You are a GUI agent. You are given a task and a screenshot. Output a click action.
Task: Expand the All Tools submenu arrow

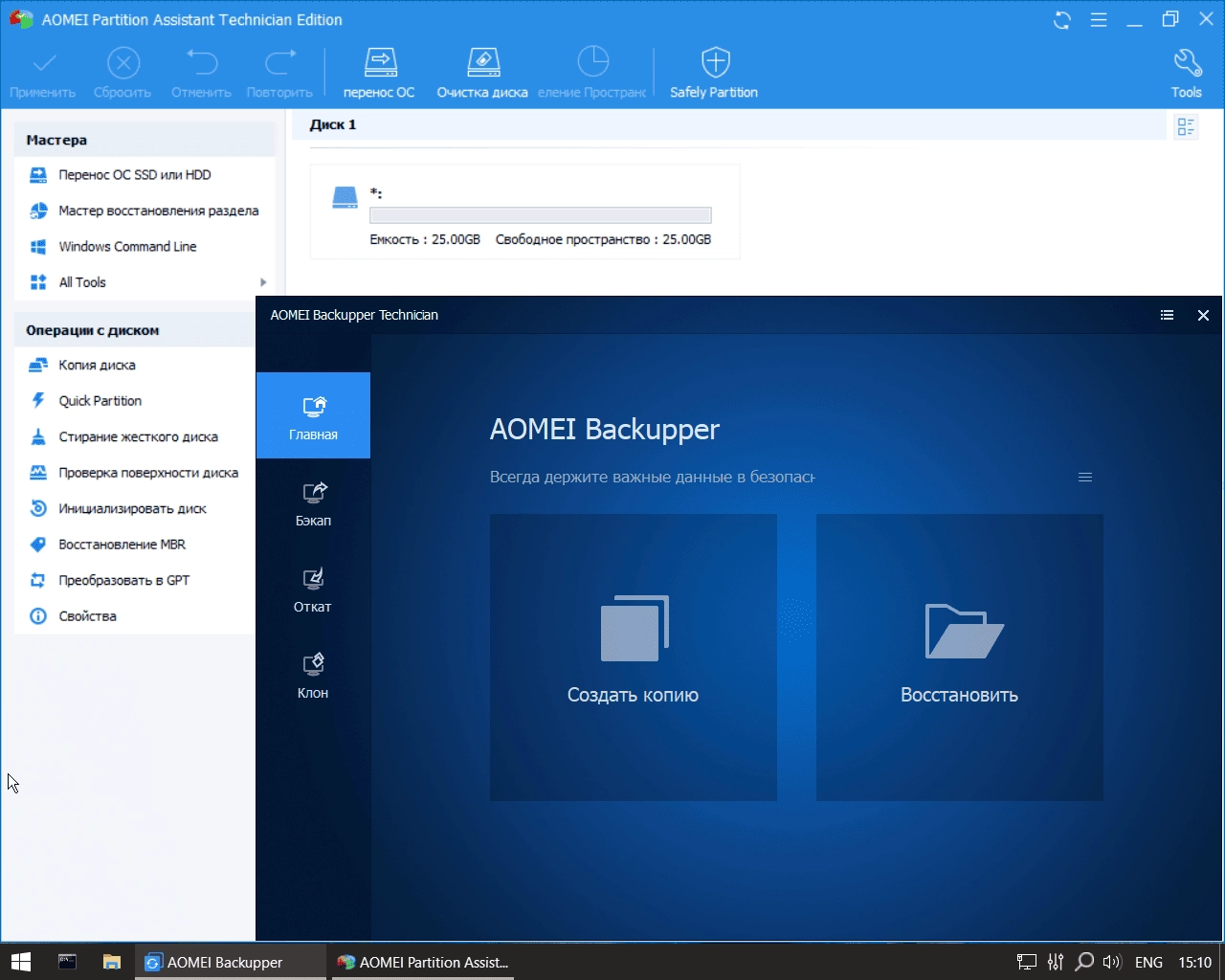(x=263, y=282)
